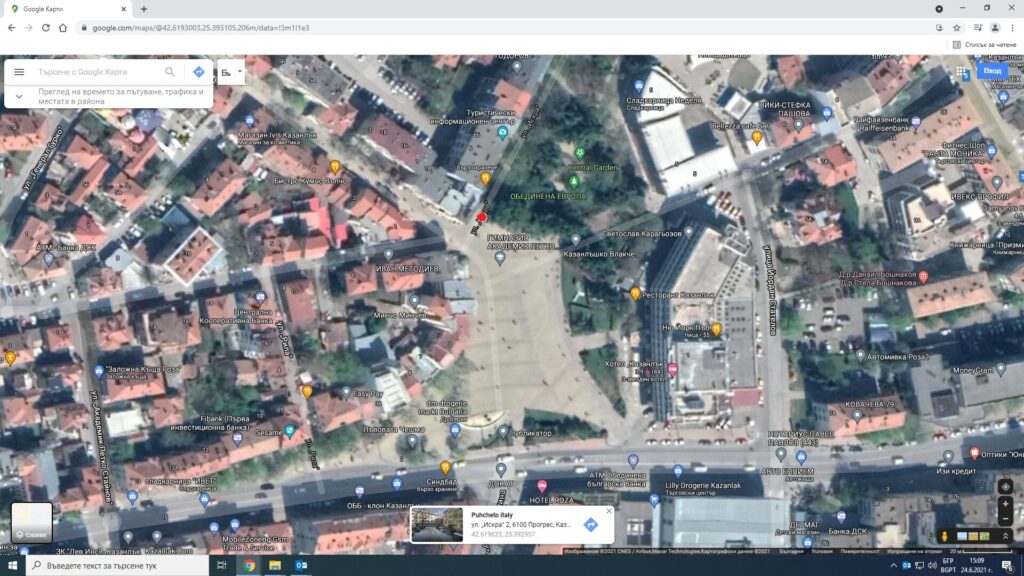Show my current location
Viewport: 1024px width, 576px height.
[x=1006, y=487]
